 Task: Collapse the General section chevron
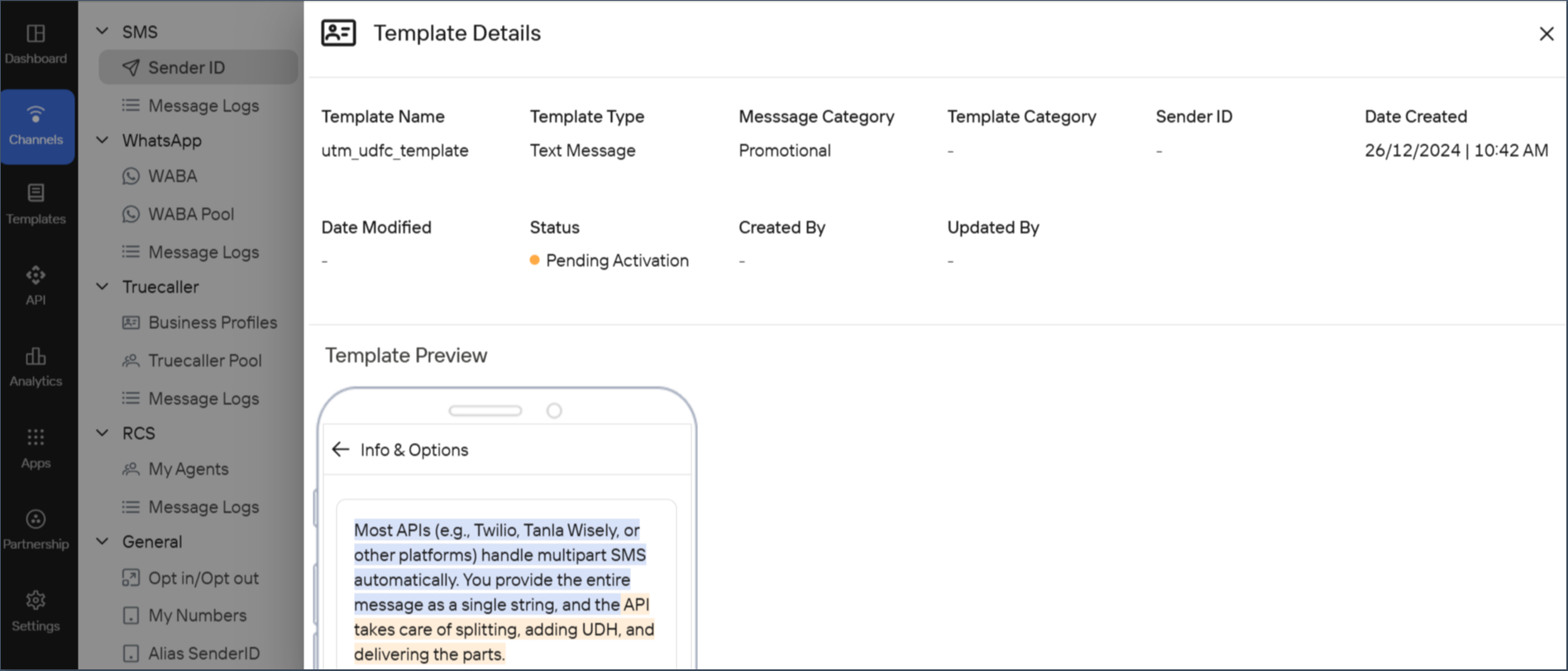click(x=103, y=541)
